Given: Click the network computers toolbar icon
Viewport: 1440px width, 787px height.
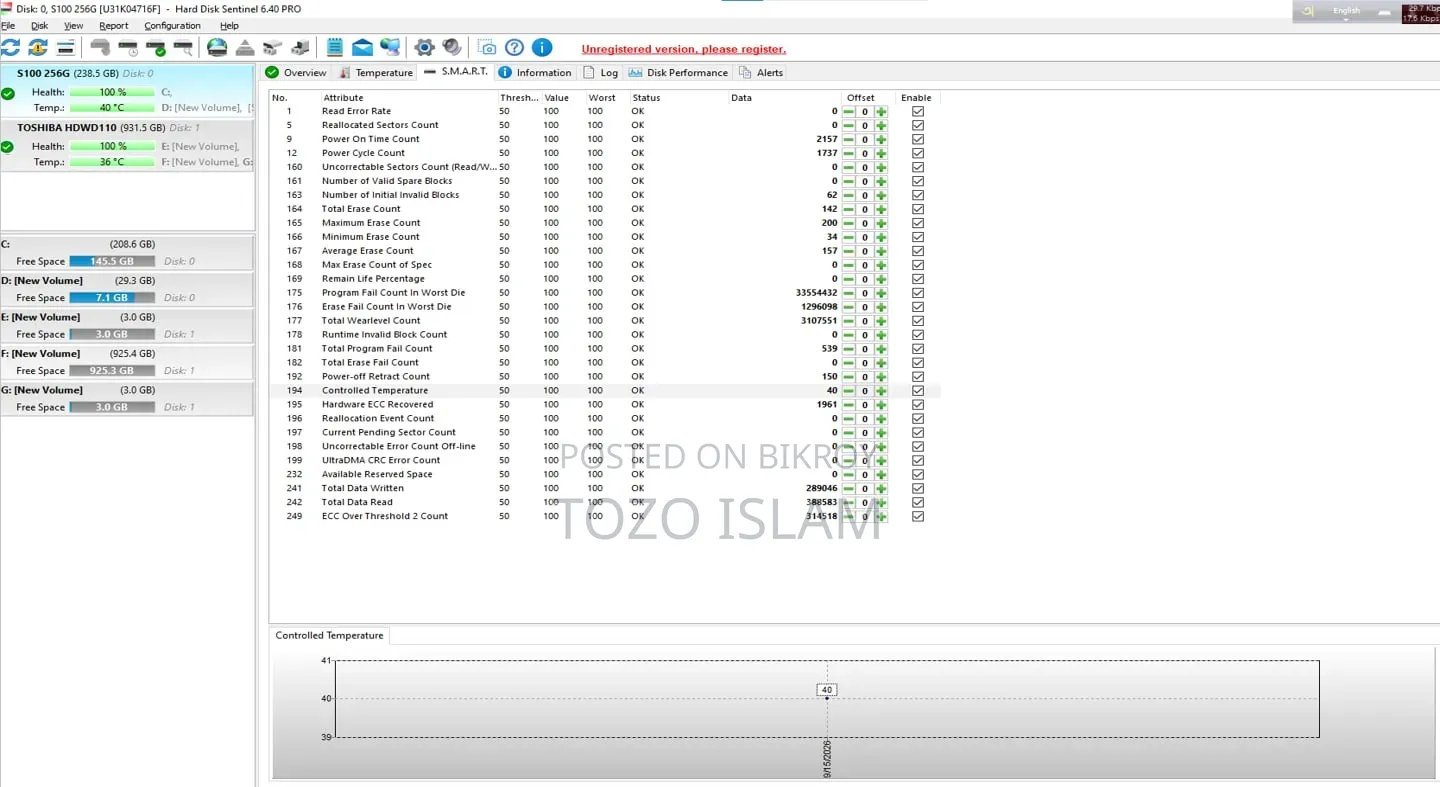Looking at the screenshot, I should point(390,47).
